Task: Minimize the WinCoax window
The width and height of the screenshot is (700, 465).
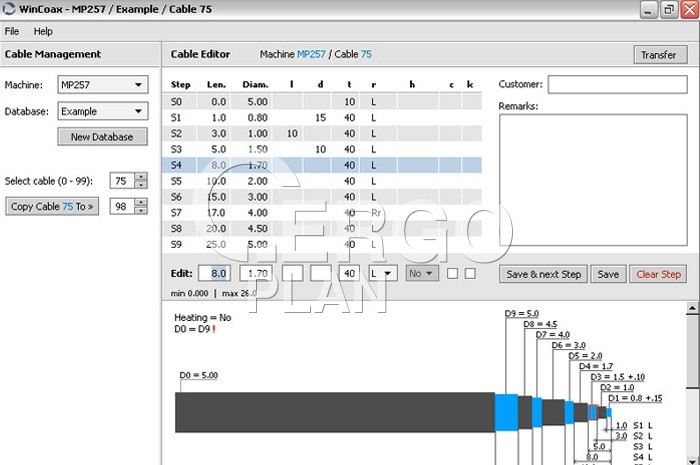Action: 649,9
